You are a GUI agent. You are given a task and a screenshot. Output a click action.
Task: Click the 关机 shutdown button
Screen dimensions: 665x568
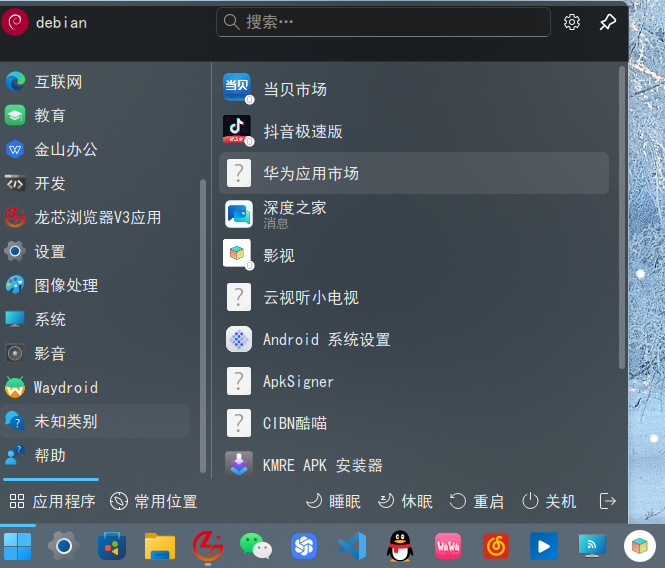(549, 501)
